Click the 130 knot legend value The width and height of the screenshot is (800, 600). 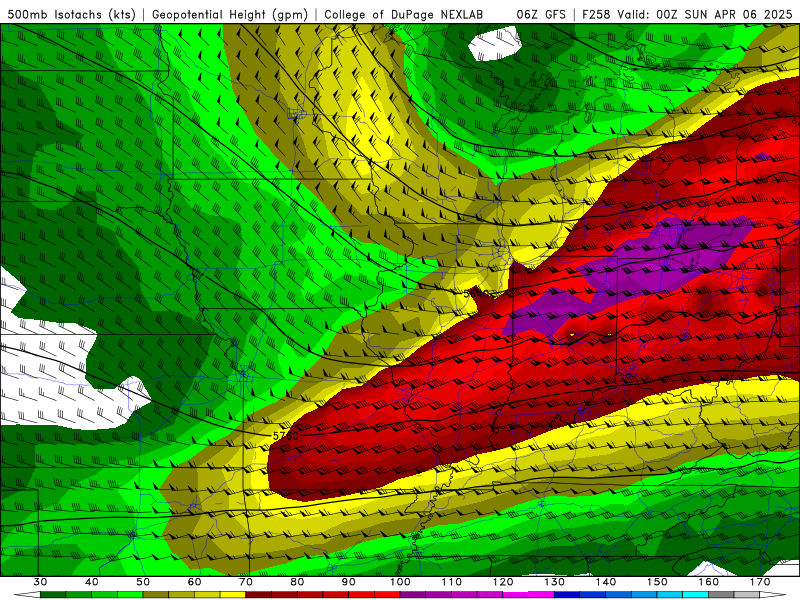(555, 582)
